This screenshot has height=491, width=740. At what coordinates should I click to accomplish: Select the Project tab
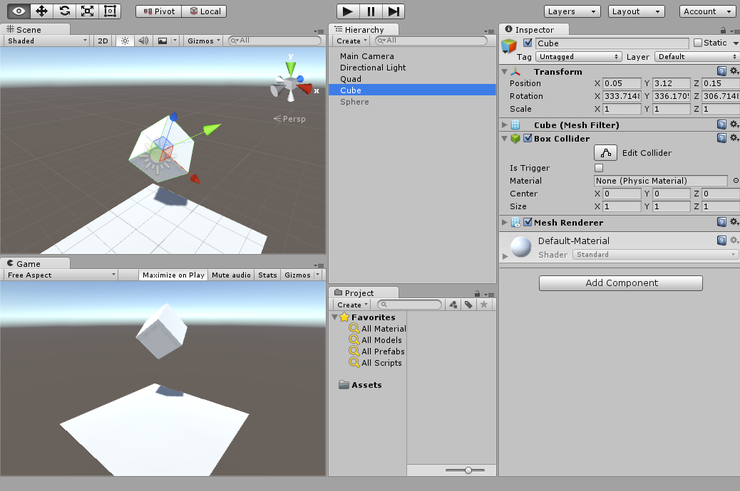tap(363, 293)
